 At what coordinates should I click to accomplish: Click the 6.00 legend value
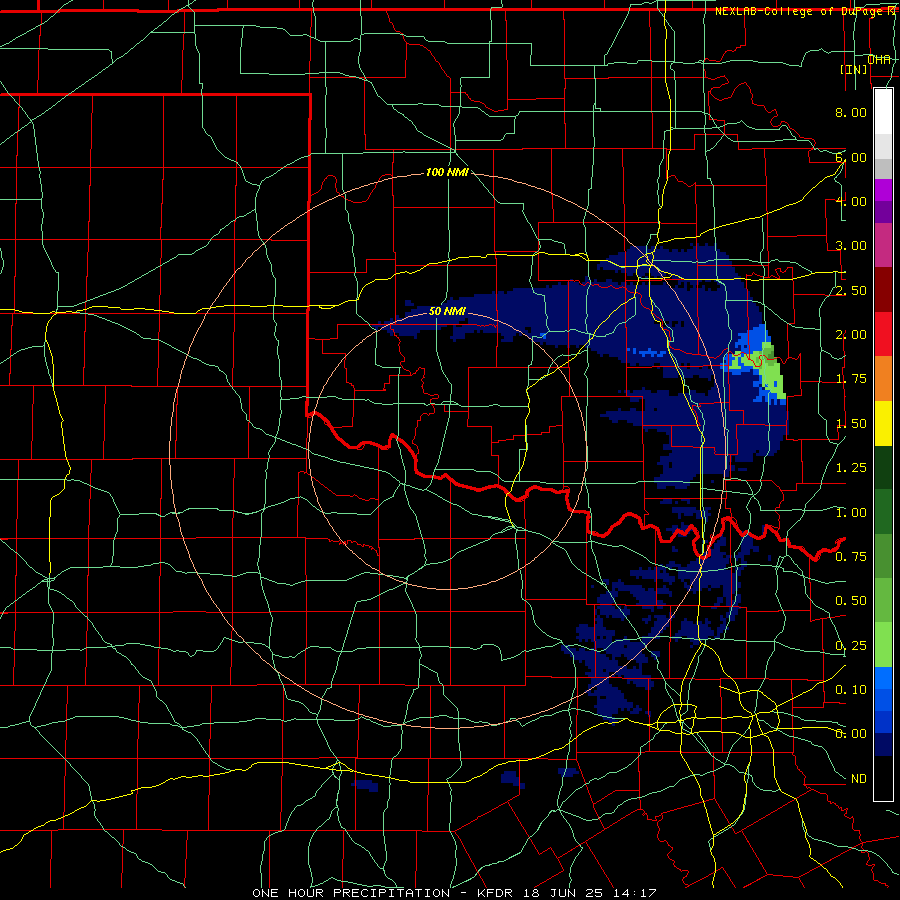(x=851, y=157)
